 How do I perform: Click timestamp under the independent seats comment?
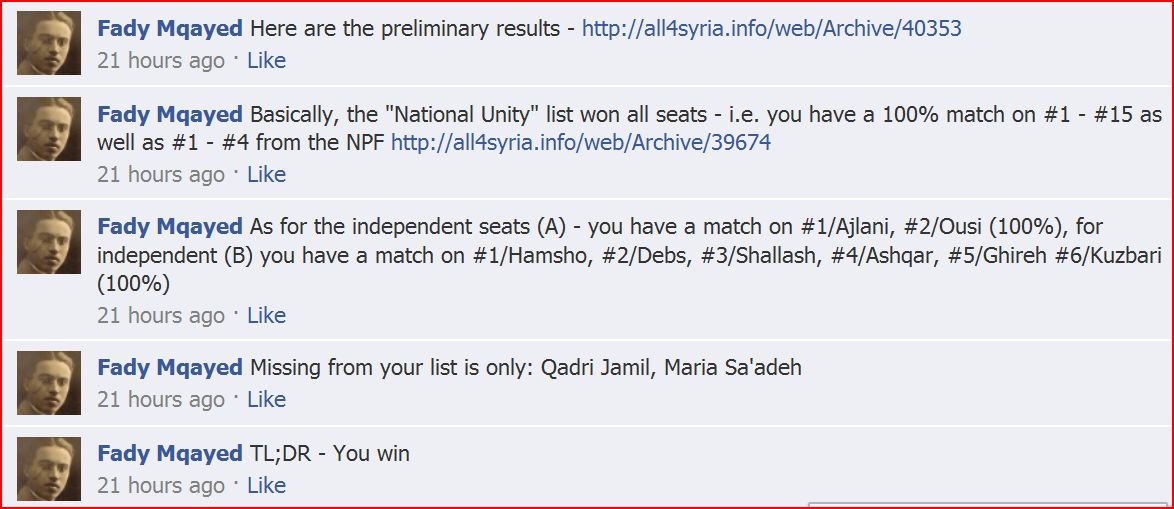(161, 316)
